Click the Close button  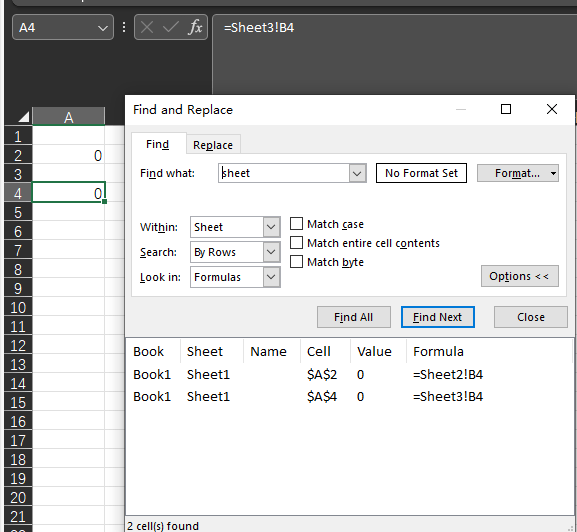click(531, 317)
